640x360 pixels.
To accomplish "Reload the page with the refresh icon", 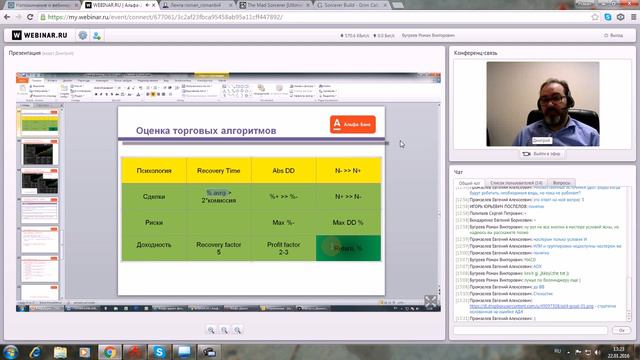I will click(30, 17).
